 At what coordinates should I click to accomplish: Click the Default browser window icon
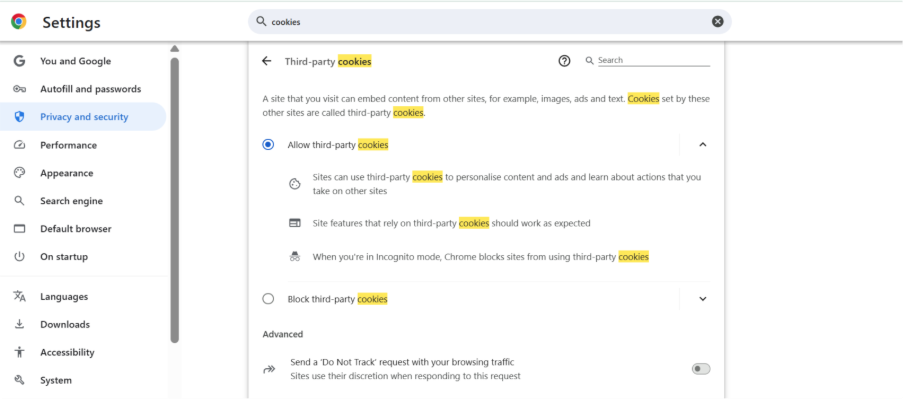point(20,229)
